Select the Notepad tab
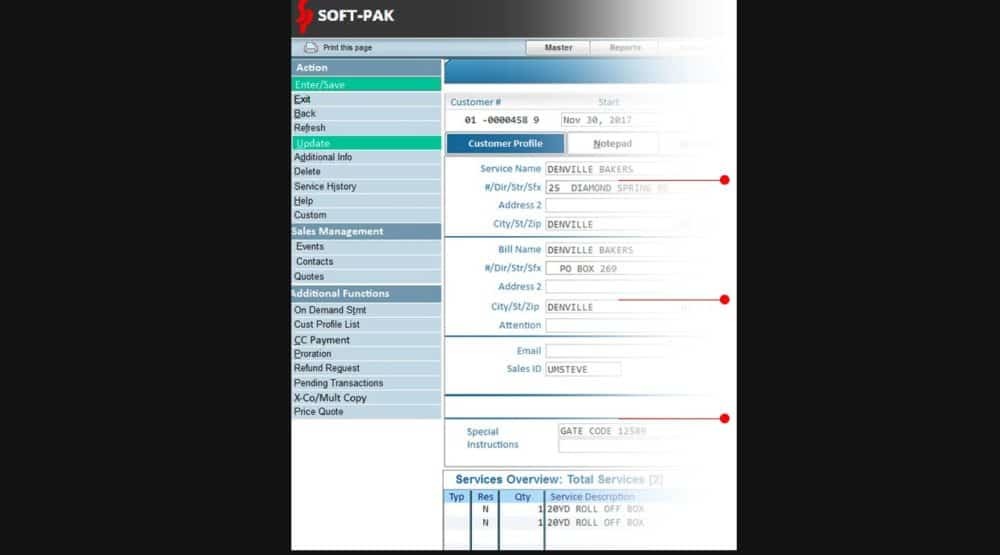1000x555 pixels. (x=612, y=144)
